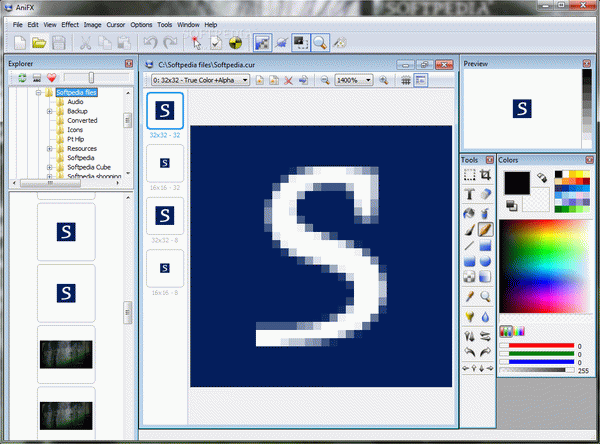600x444 pixels.
Task: Refresh Explorer with green arrows icon
Action: coord(22,78)
